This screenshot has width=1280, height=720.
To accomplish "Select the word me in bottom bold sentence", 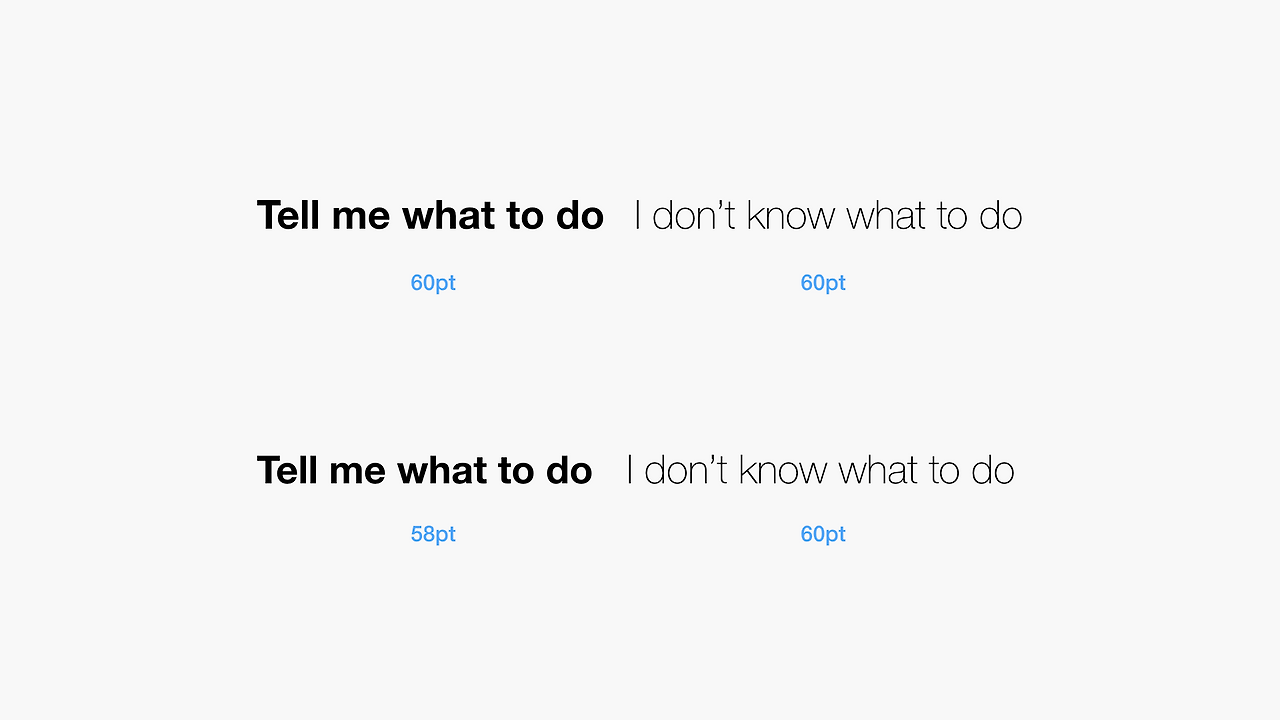I will 357,471.
